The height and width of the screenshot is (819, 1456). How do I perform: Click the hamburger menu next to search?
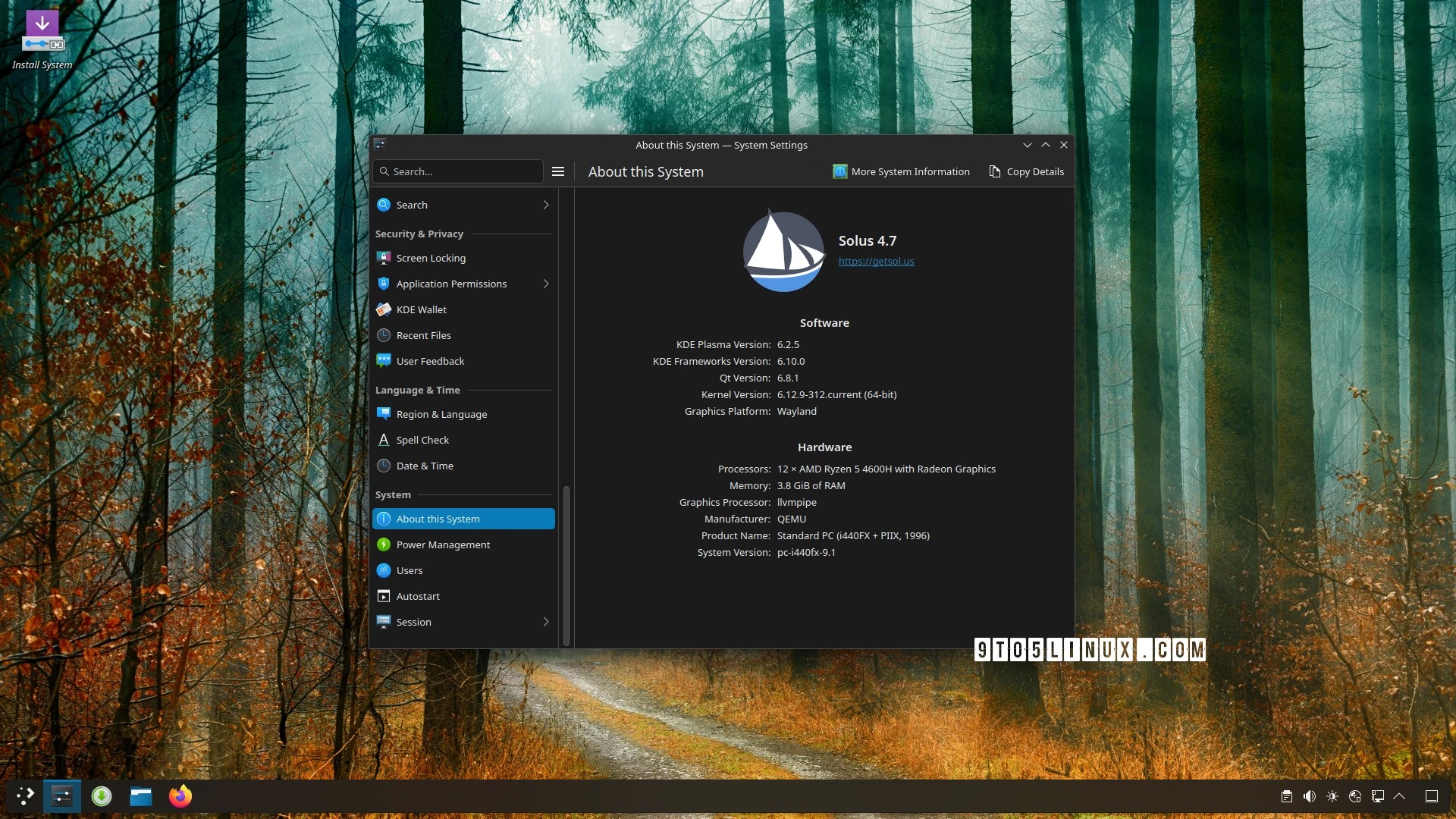coord(558,171)
